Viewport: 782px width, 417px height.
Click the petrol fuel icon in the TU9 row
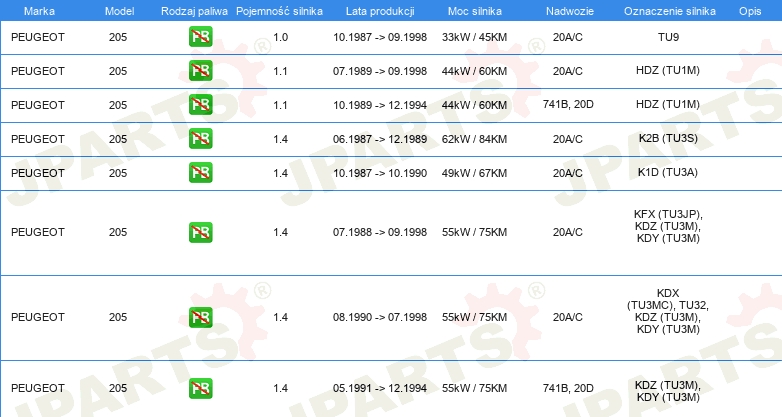[x=200, y=37]
